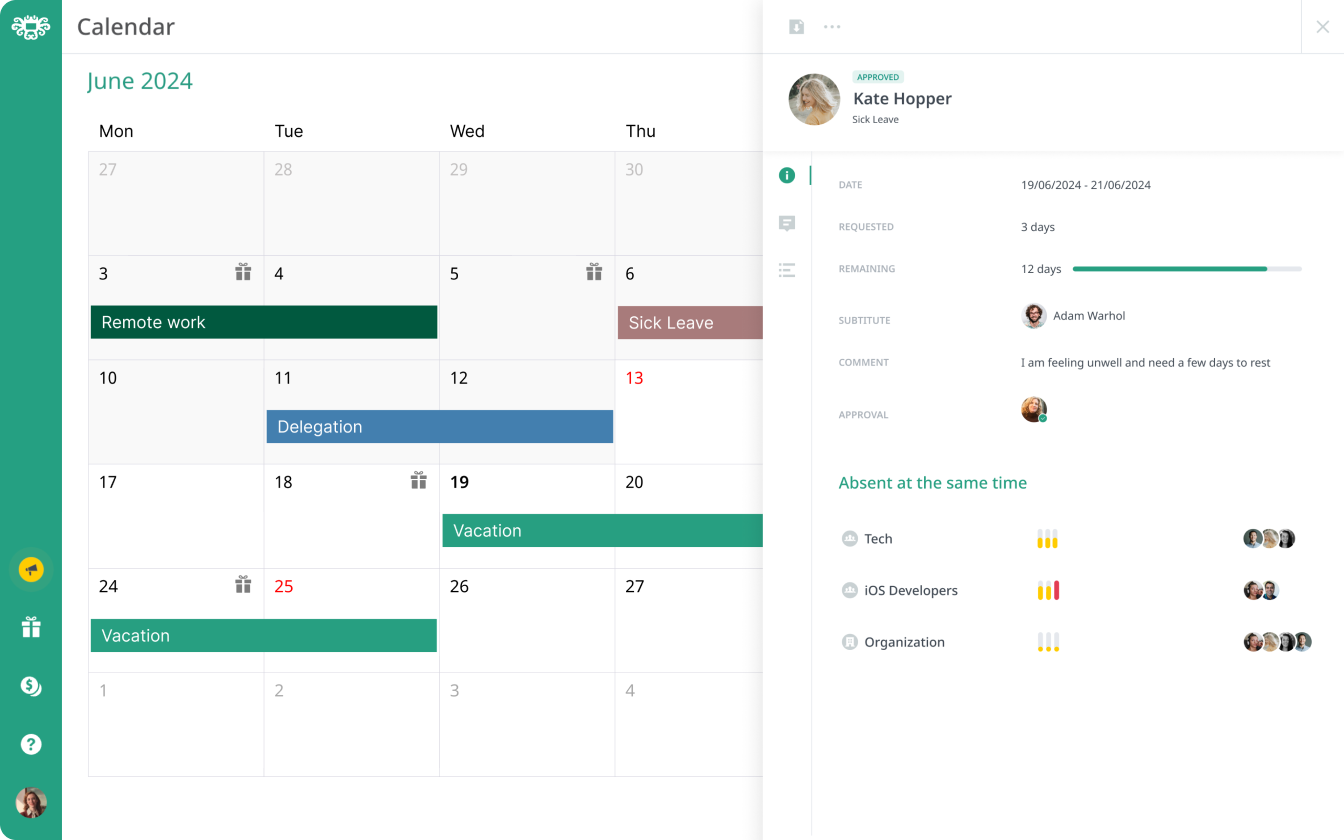Viewport: 1344px width, 840px height.
Task: Switch to the comments tab in the panel
Action: click(787, 223)
